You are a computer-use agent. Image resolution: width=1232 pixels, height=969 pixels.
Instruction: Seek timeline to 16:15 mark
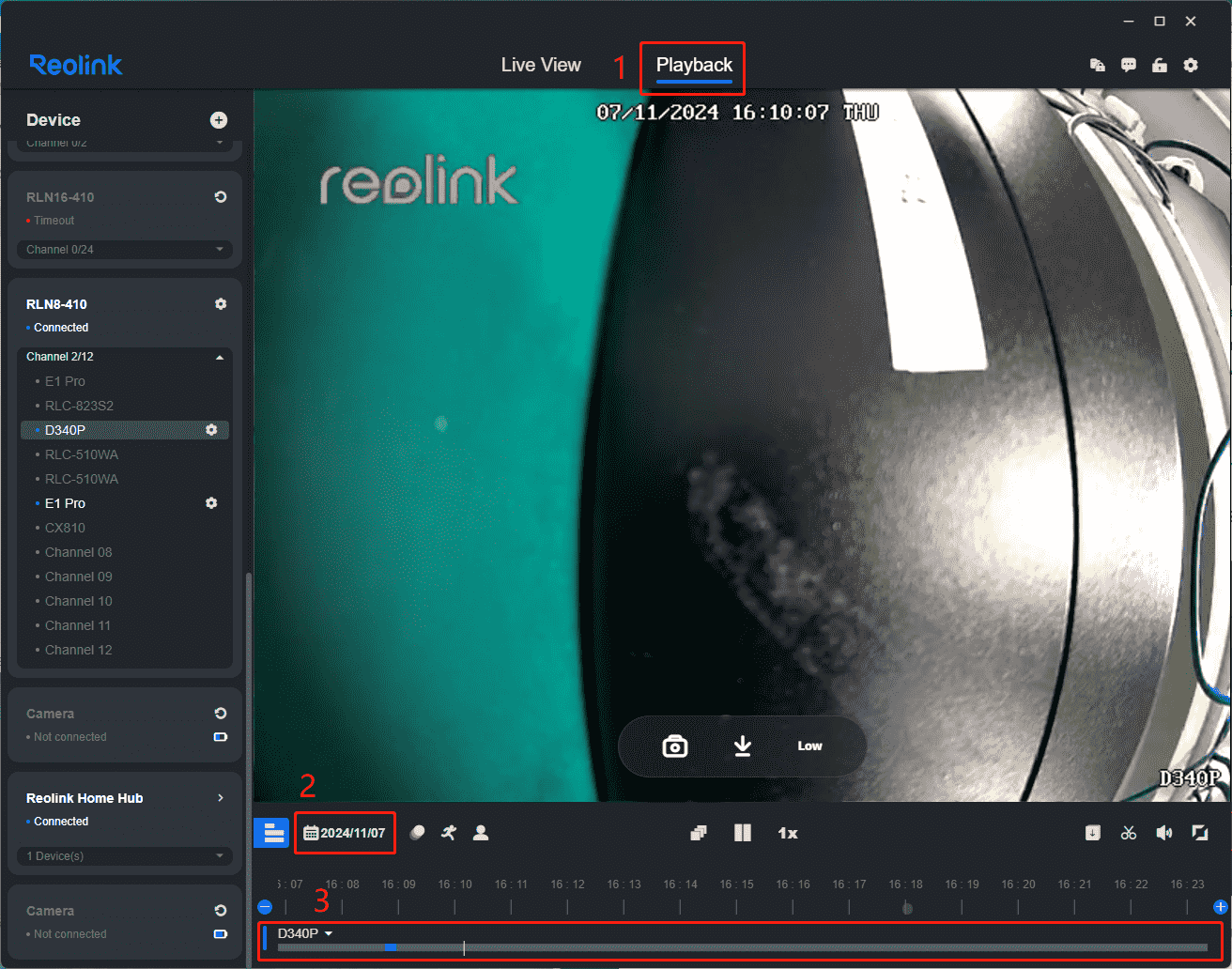[736, 884]
